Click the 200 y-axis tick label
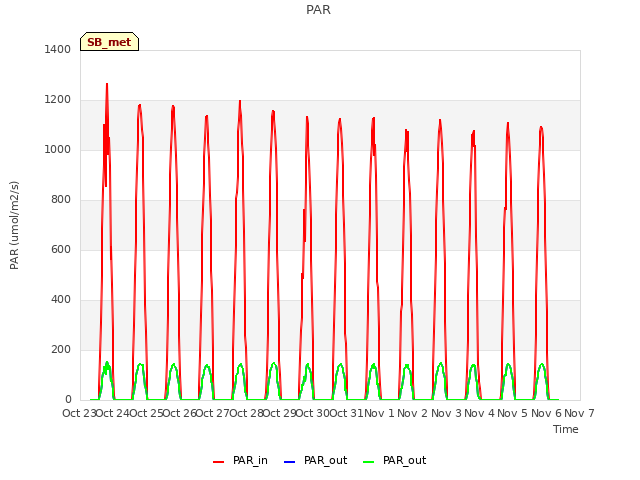Viewport: 640px width, 480px height. point(61,349)
